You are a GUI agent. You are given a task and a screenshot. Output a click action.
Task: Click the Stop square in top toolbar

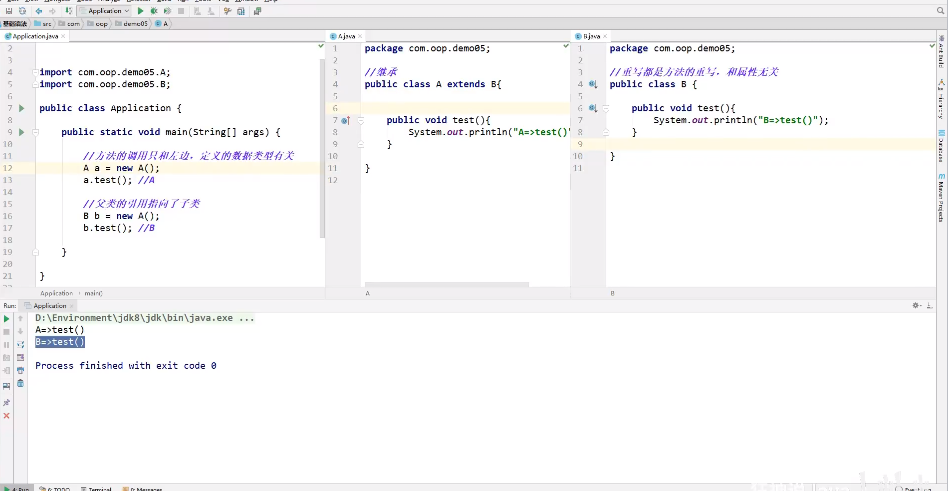[181, 11]
